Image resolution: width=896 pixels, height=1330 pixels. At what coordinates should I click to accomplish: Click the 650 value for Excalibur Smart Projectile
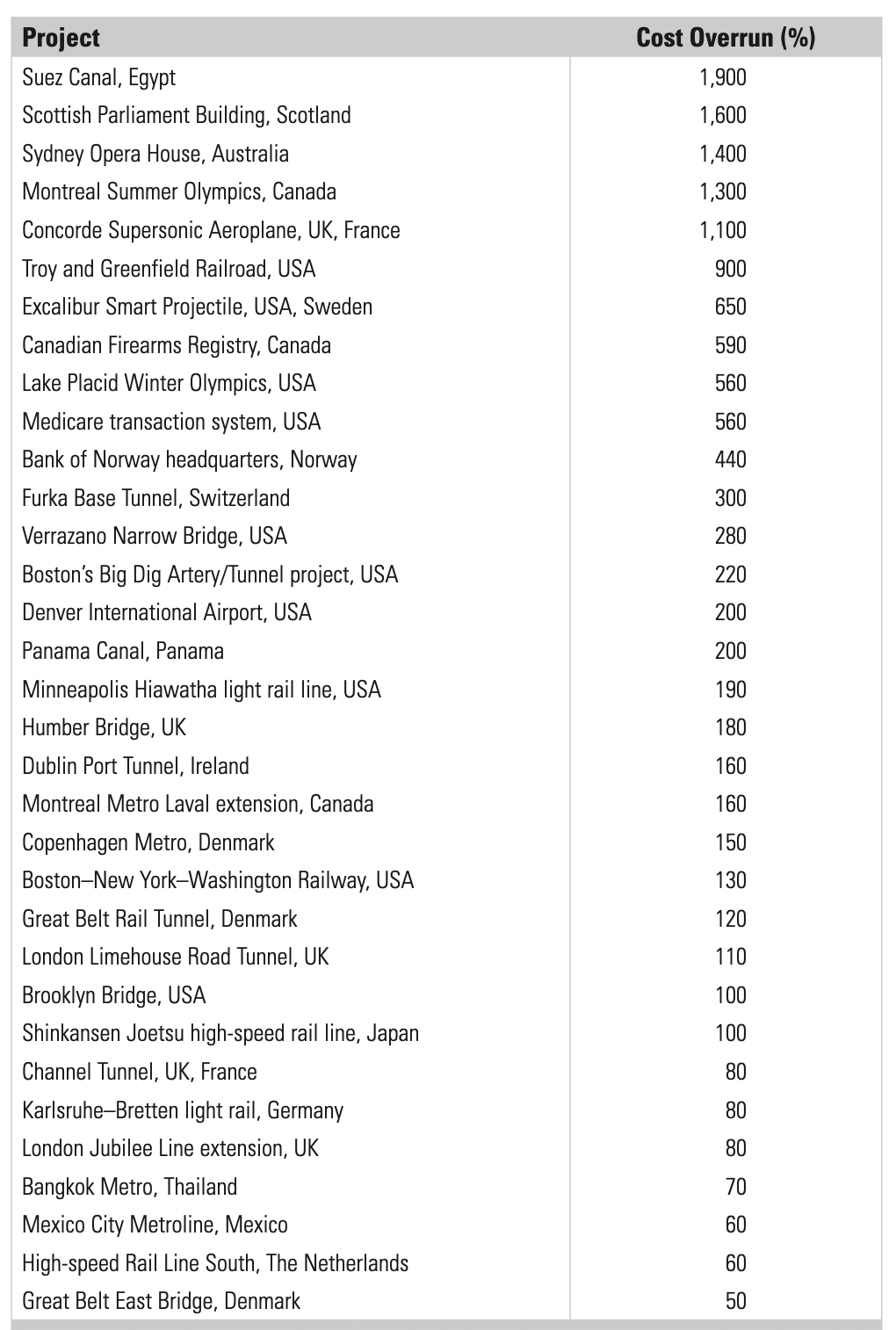tap(731, 307)
